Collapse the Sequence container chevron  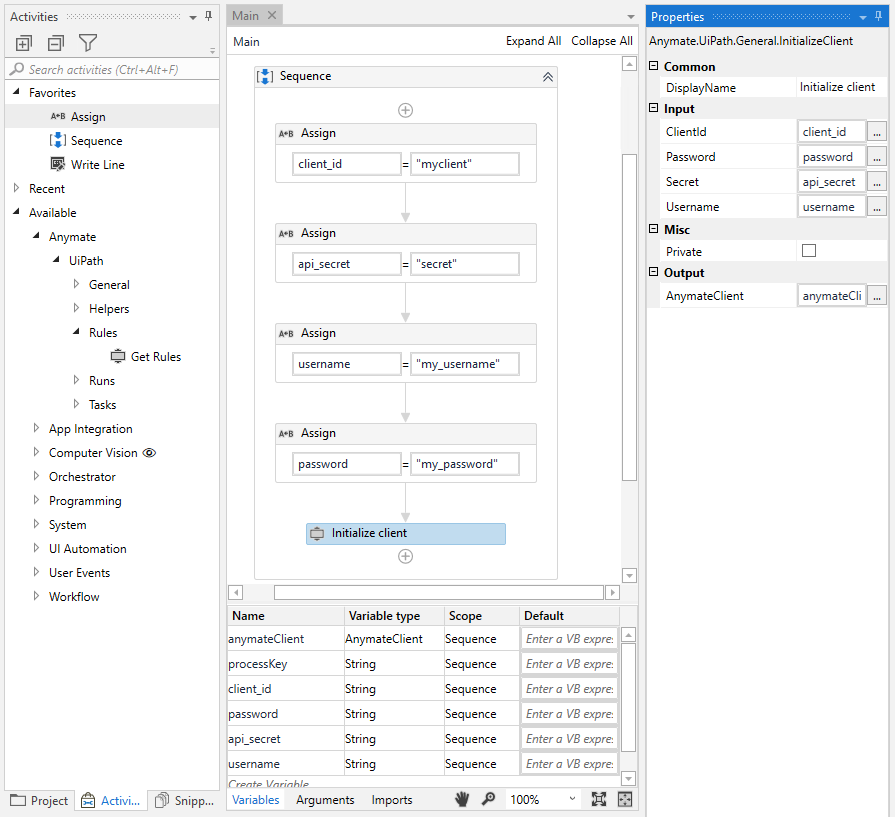[547, 77]
